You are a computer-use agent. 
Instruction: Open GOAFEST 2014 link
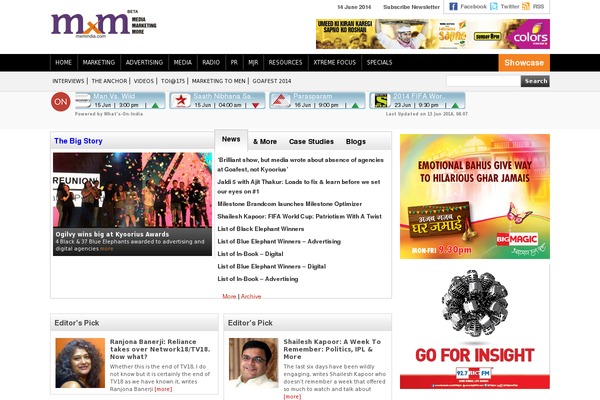(x=272, y=81)
